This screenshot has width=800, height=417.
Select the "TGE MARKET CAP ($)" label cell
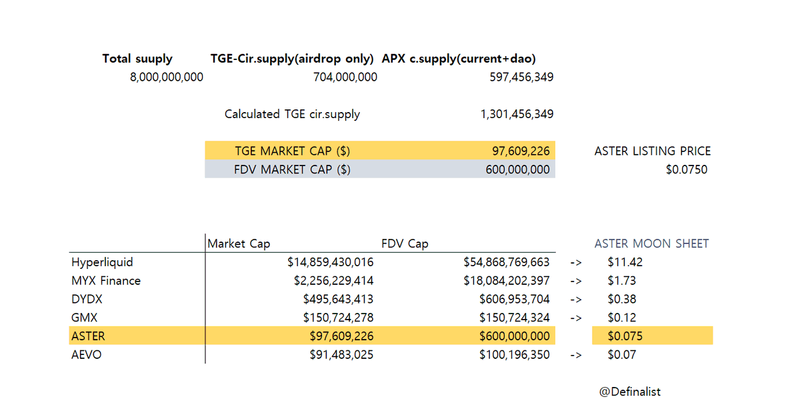[292, 151]
